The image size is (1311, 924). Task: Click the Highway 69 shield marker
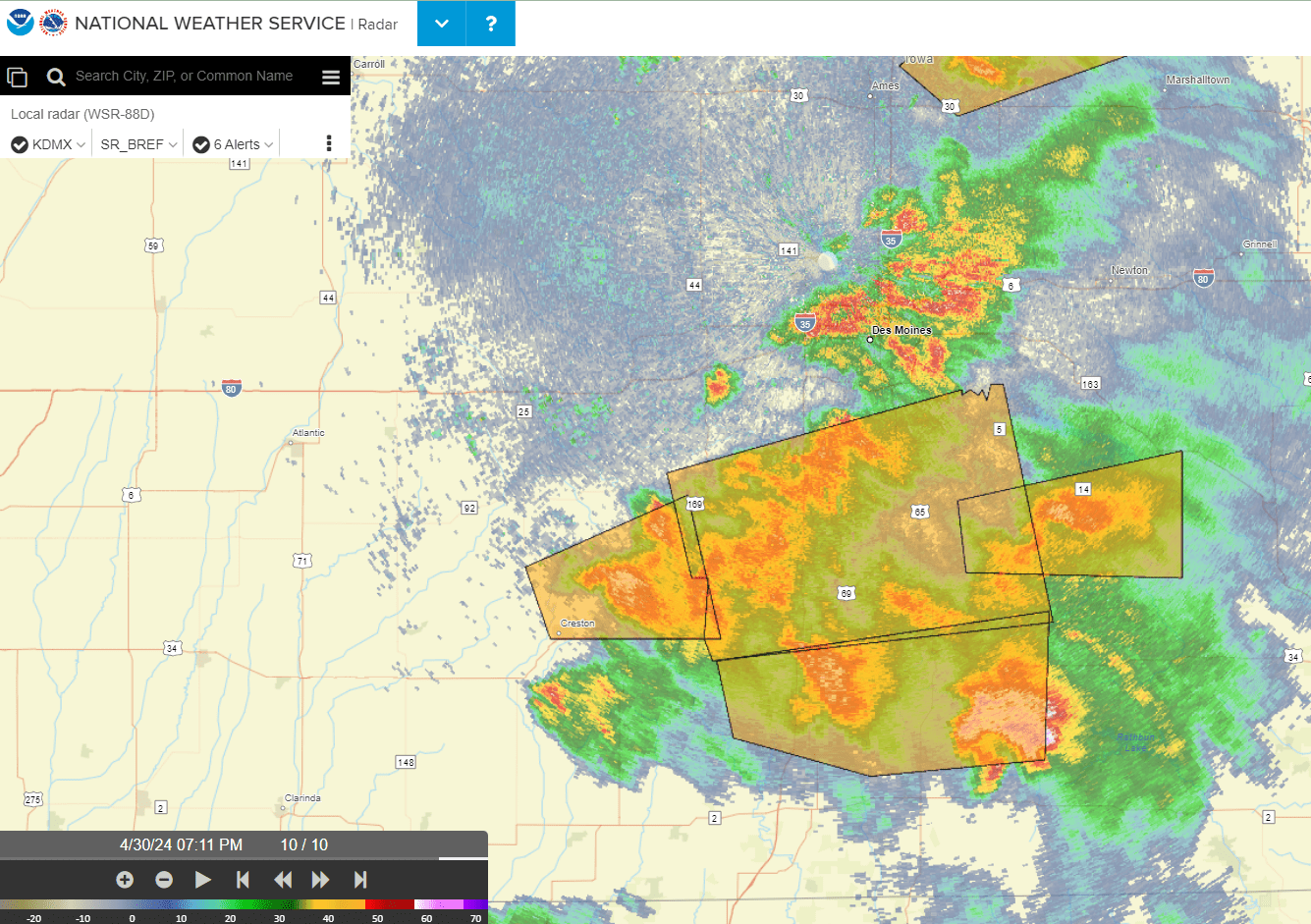(846, 593)
